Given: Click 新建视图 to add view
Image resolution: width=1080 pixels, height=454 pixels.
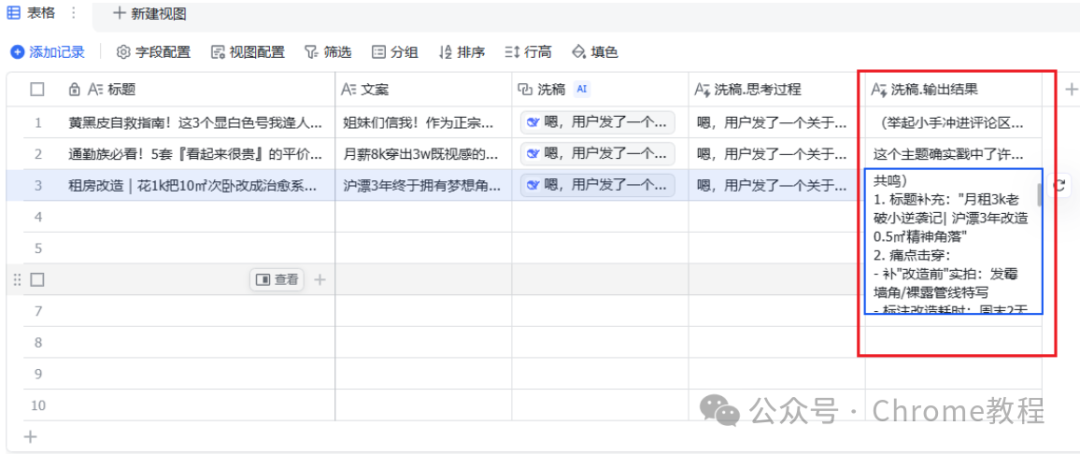Looking at the screenshot, I should click(149, 13).
